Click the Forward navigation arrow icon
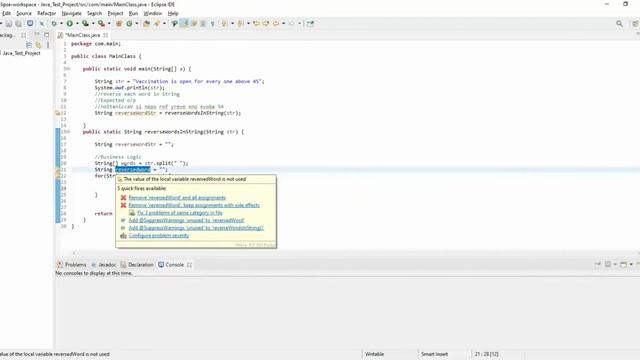The width and height of the screenshot is (640, 360). [292, 24]
